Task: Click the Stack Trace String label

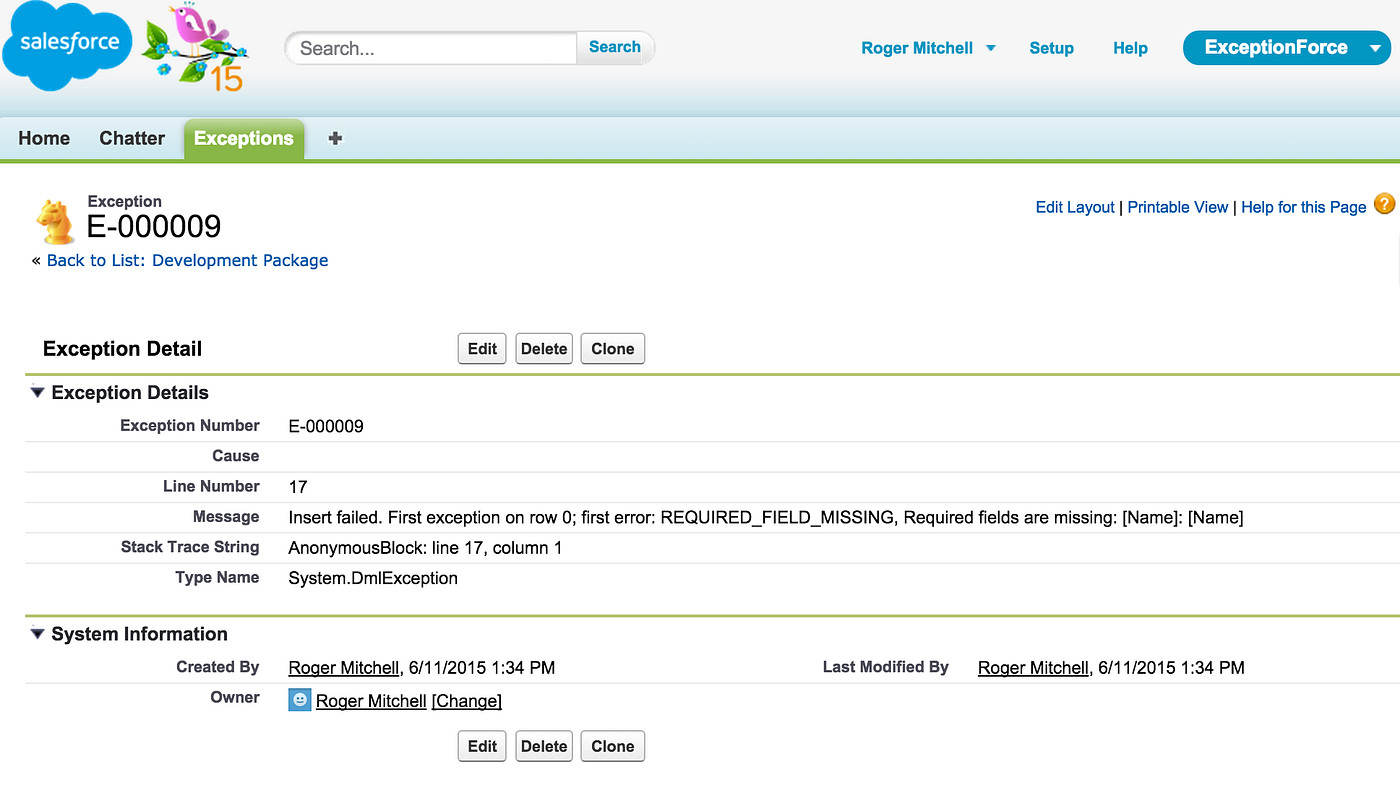Action: pos(190,547)
